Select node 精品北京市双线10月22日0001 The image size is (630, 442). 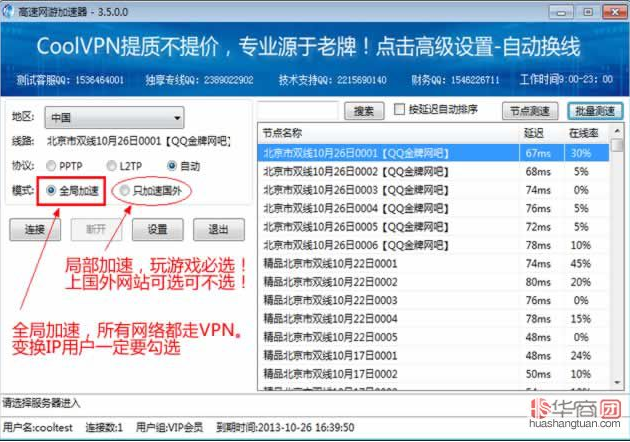click(433, 264)
